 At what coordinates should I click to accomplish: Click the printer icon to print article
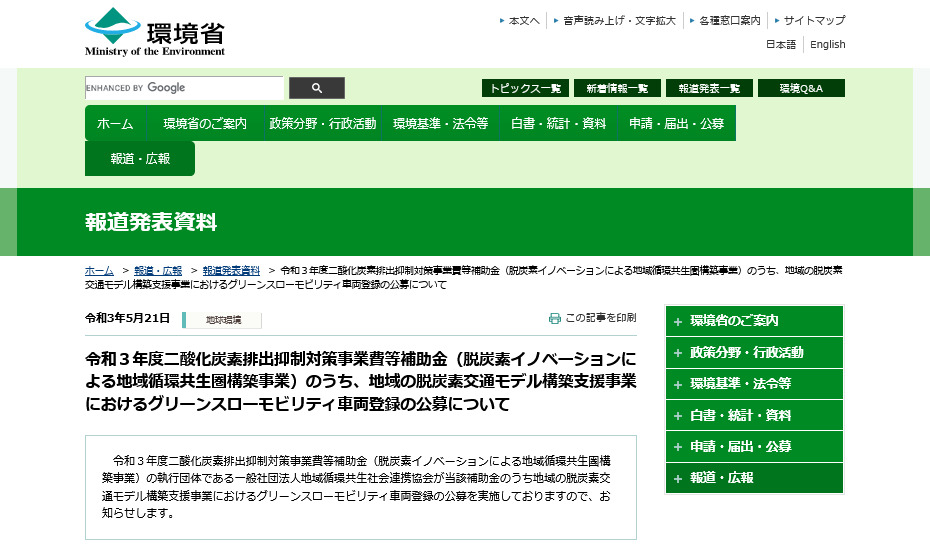(x=555, y=318)
